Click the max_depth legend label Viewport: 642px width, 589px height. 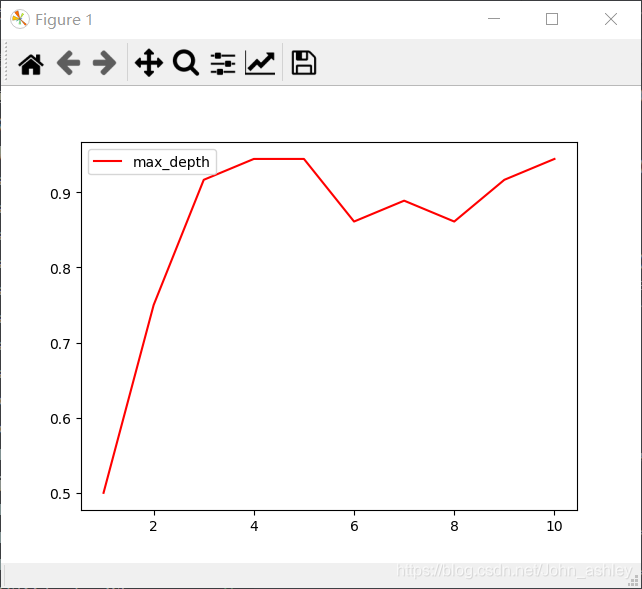tap(171, 162)
